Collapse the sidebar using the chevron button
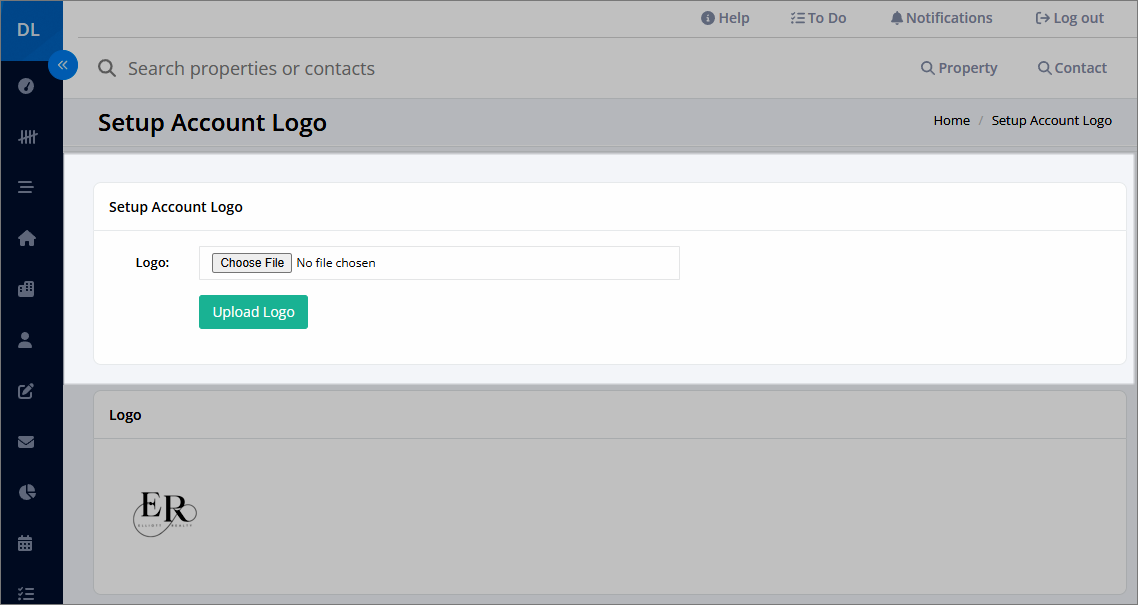 (63, 64)
